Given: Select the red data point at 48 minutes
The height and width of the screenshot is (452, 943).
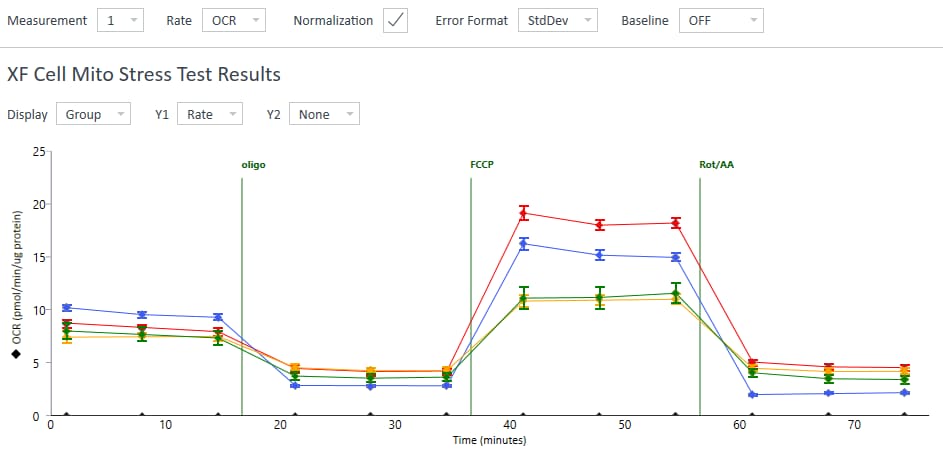Looking at the screenshot, I should 600,225.
